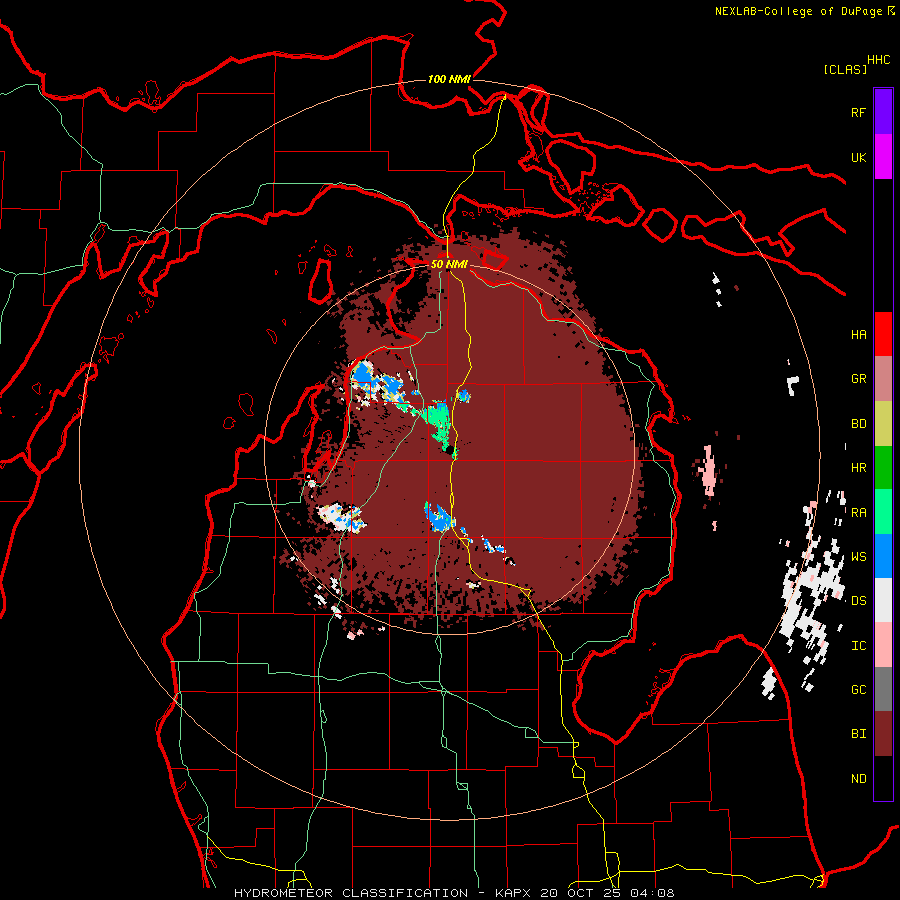900x900 pixels.
Task: Click the WS legend label
Action: point(858,557)
